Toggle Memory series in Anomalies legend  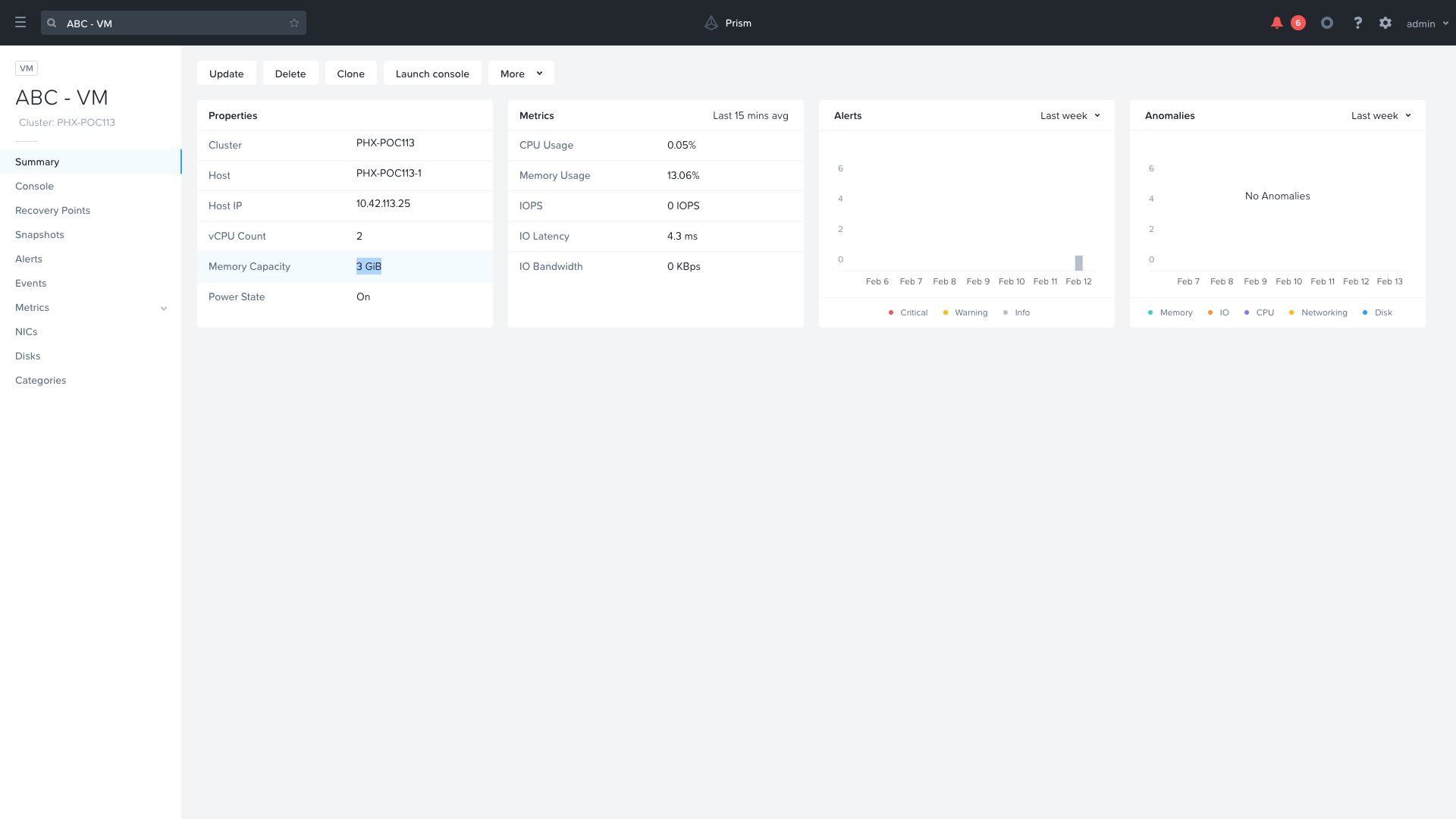[1170, 312]
